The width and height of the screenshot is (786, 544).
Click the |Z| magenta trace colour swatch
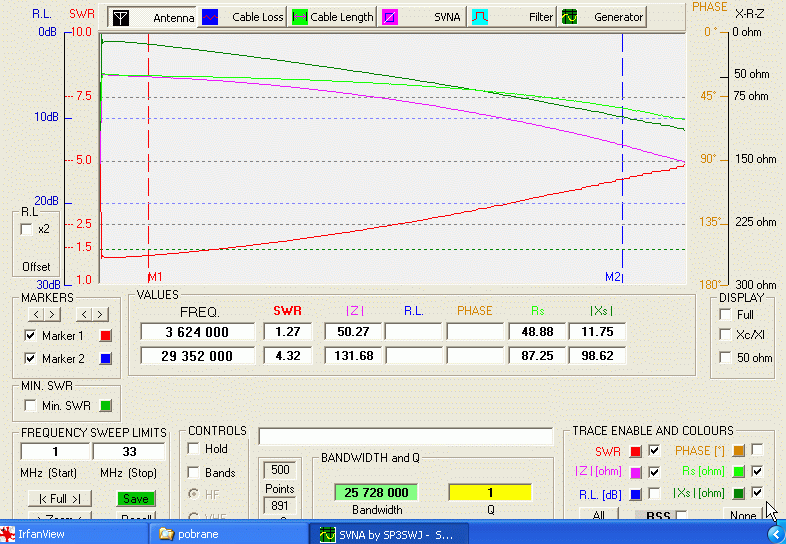[x=635, y=472]
